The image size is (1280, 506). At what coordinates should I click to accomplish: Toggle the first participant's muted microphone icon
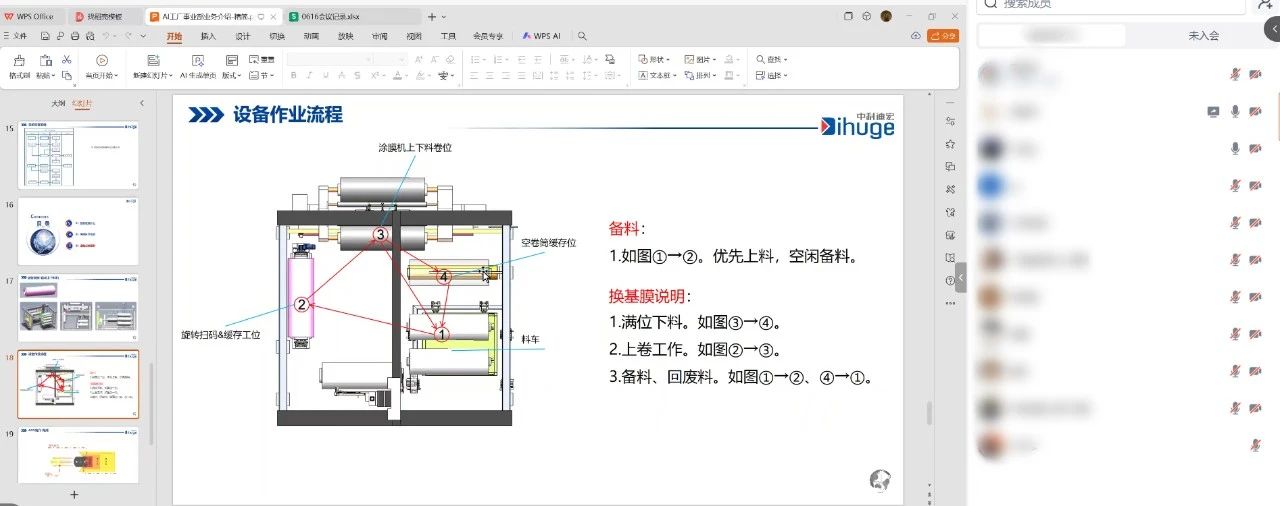[x=1235, y=75]
